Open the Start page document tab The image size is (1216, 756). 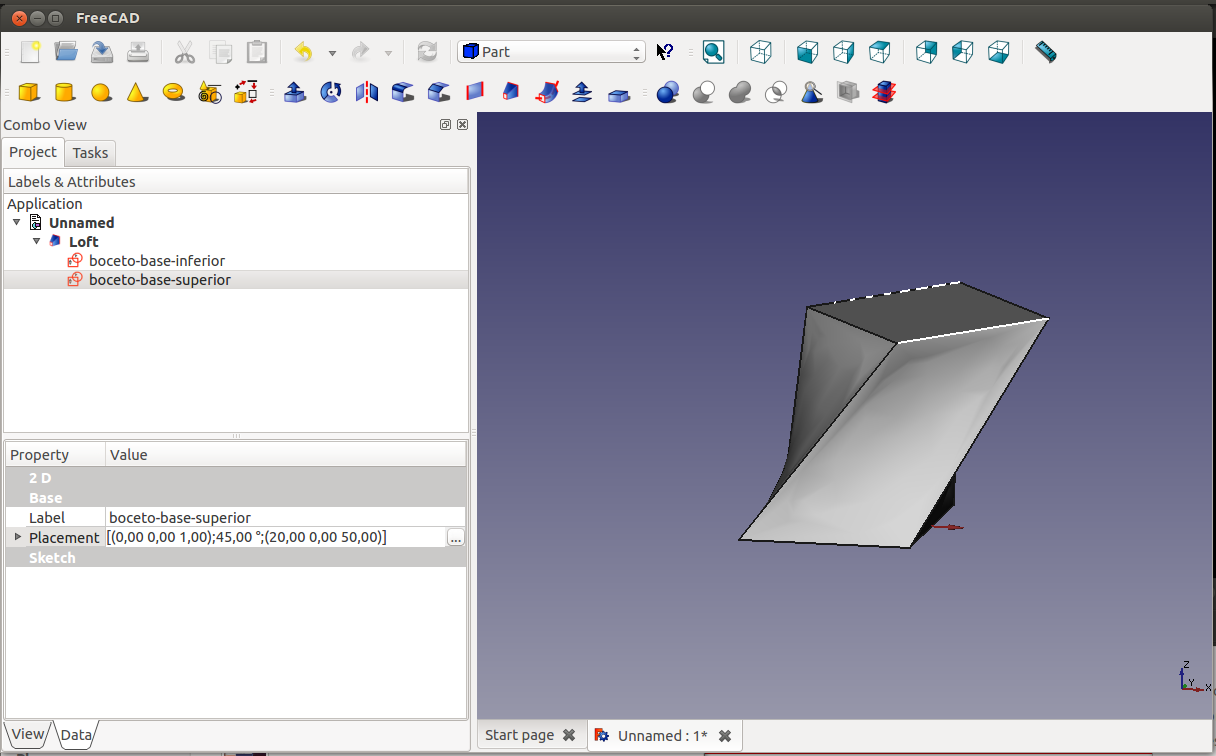pos(519,735)
